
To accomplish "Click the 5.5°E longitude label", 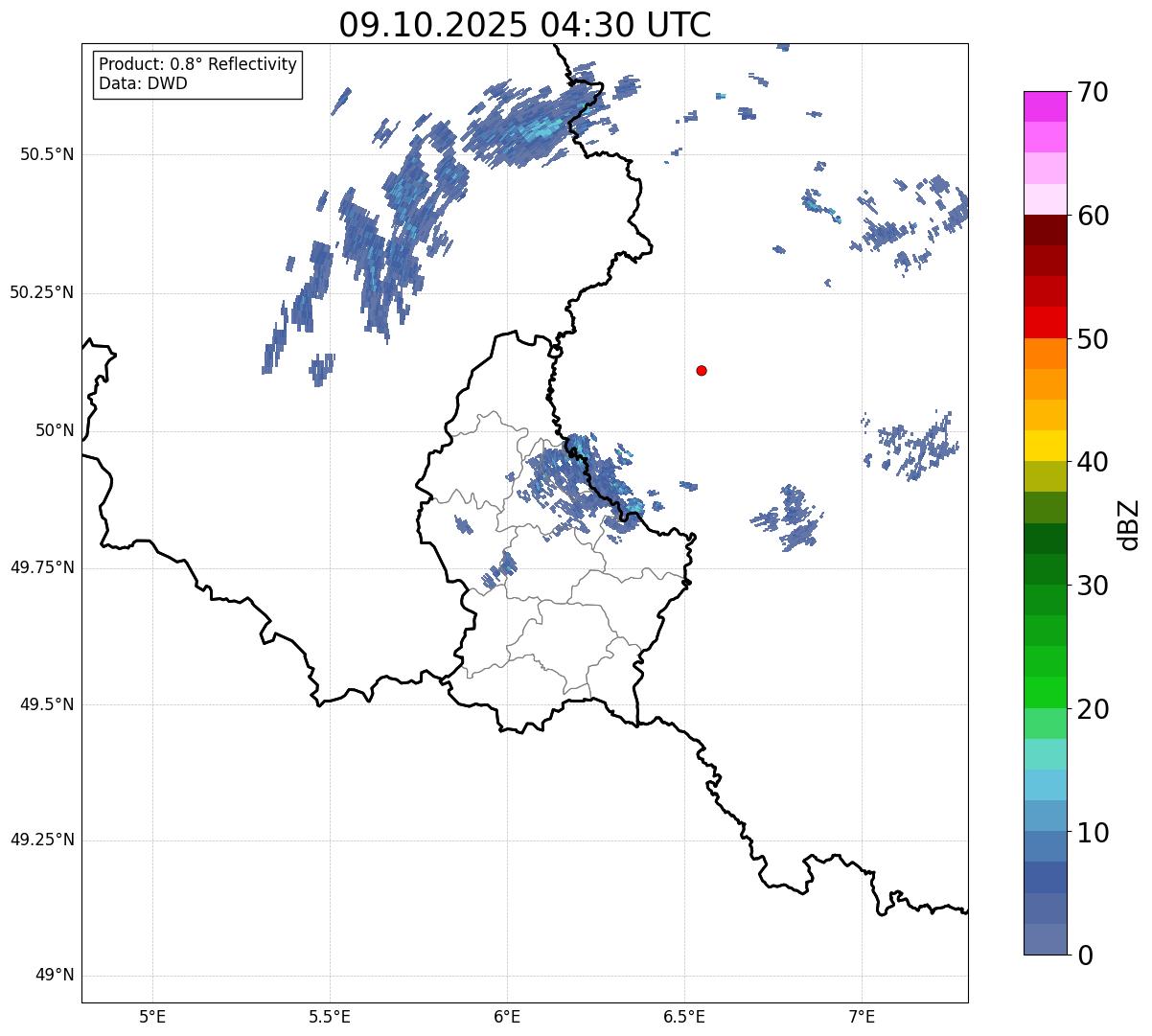I will point(330,1016).
